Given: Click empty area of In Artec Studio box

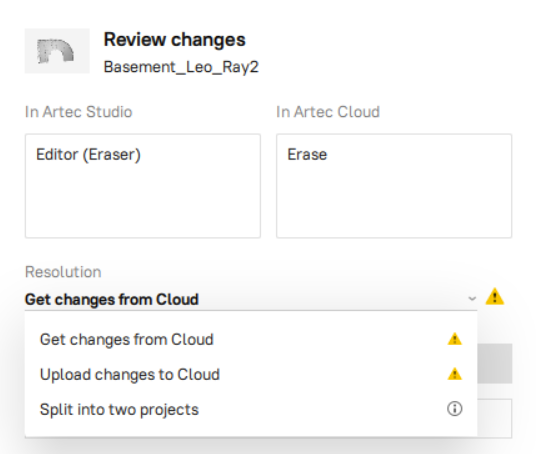Looking at the screenshot, I should click(x=143, y=202).
